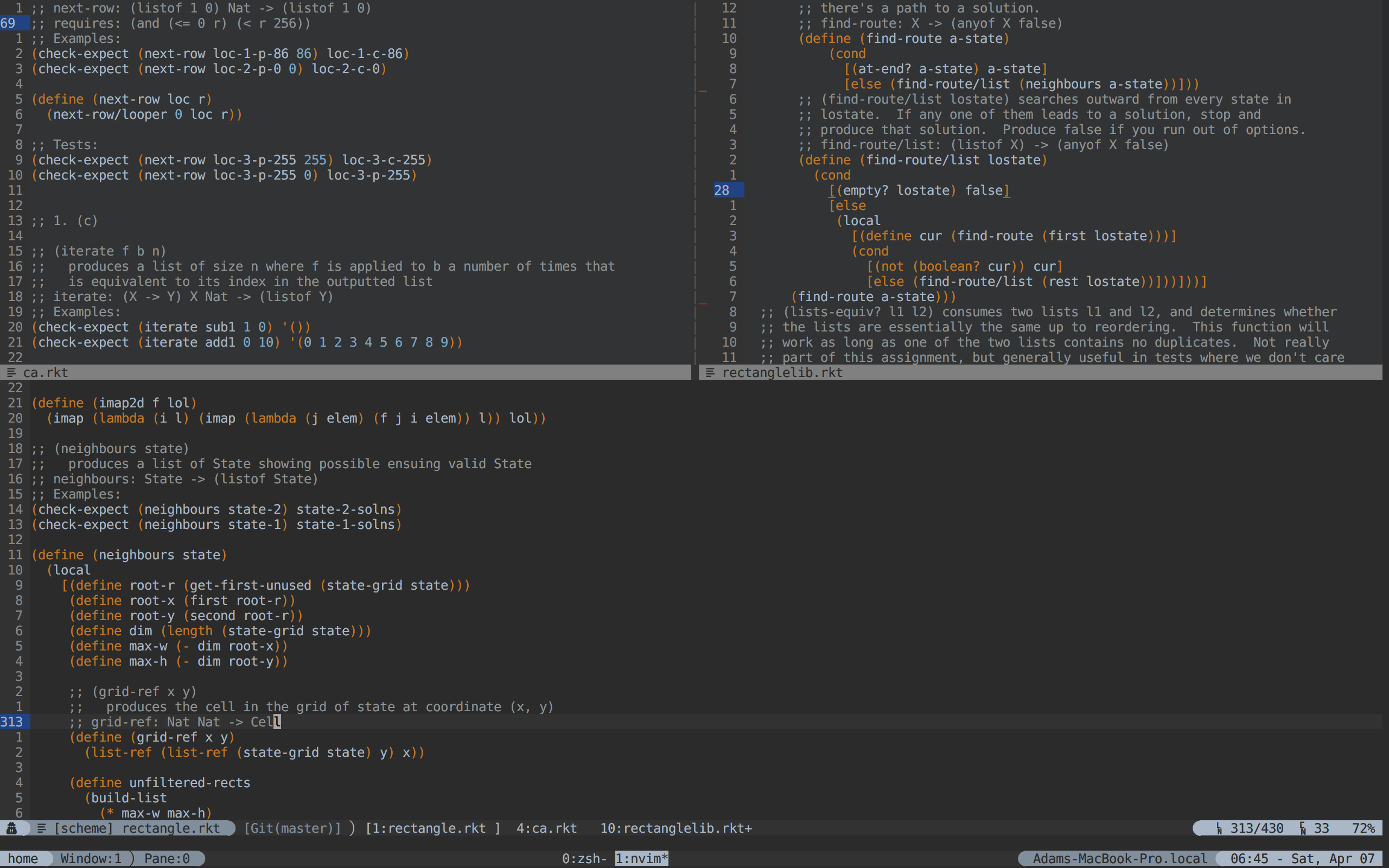
Task: Click the lines icon beside rectanglelib.rkt
Action: 710,373
